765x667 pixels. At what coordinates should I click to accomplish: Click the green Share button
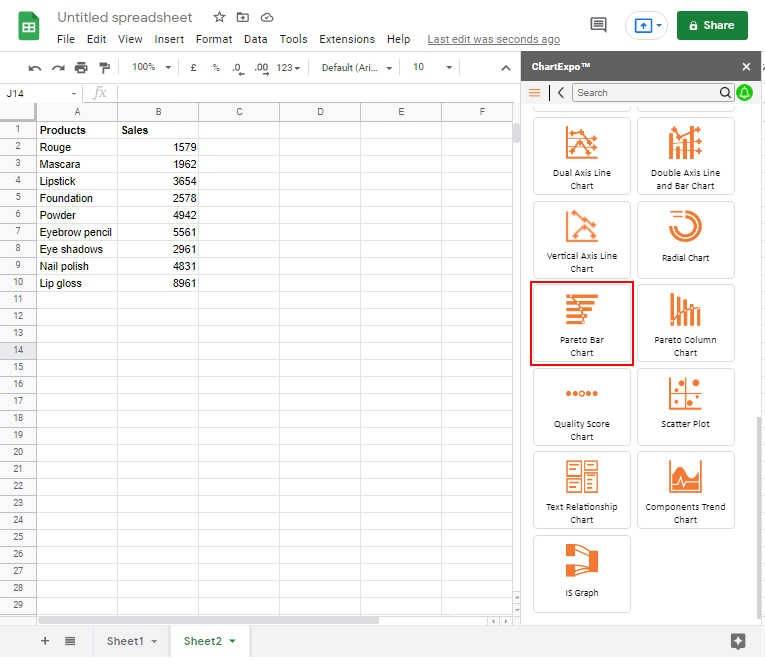pyautogui.click(x=712, y=25)
